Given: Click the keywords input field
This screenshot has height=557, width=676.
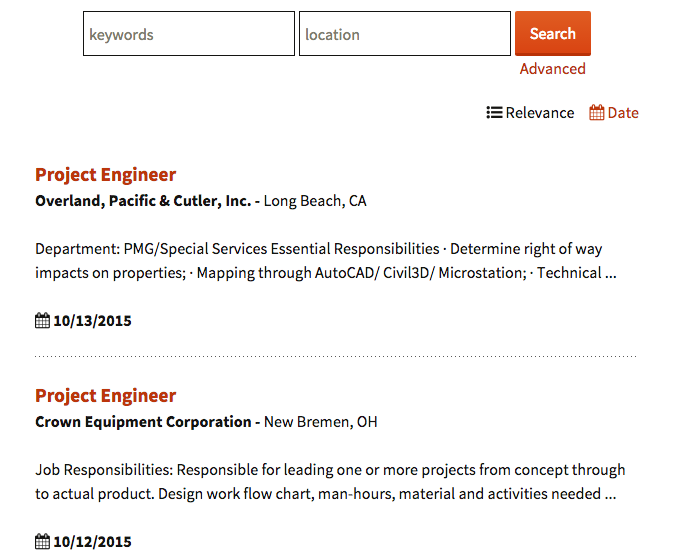Looking at the screenshot, I should (x=189, y=34).
